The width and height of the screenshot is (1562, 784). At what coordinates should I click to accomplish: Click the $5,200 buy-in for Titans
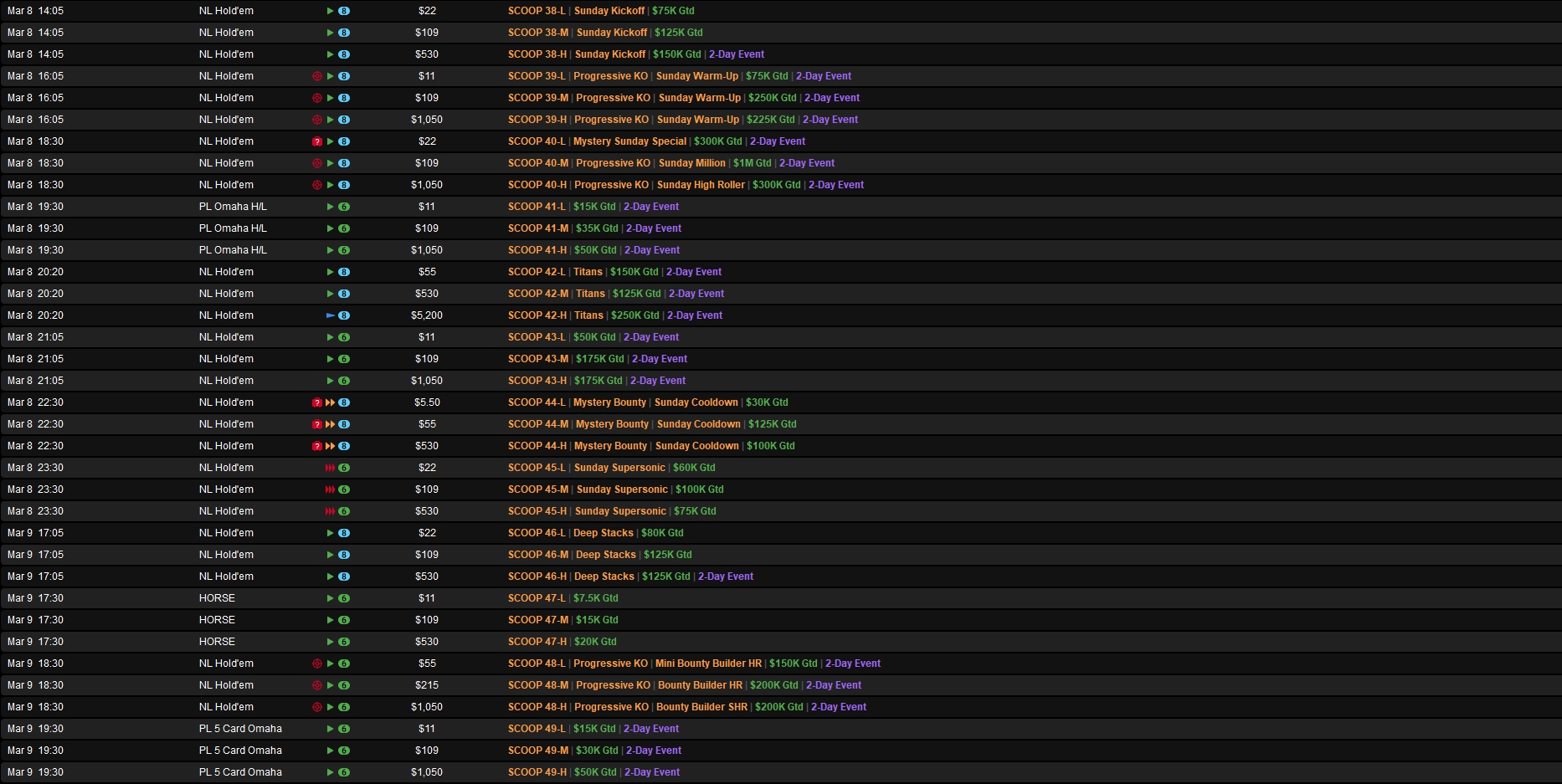[427, 315]
